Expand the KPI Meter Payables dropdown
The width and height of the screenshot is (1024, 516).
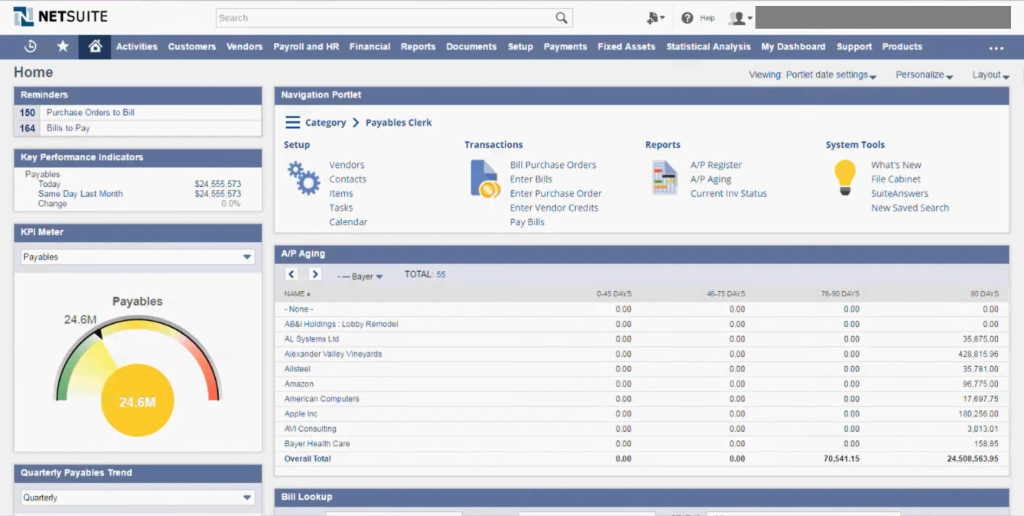tap(247, 257)
